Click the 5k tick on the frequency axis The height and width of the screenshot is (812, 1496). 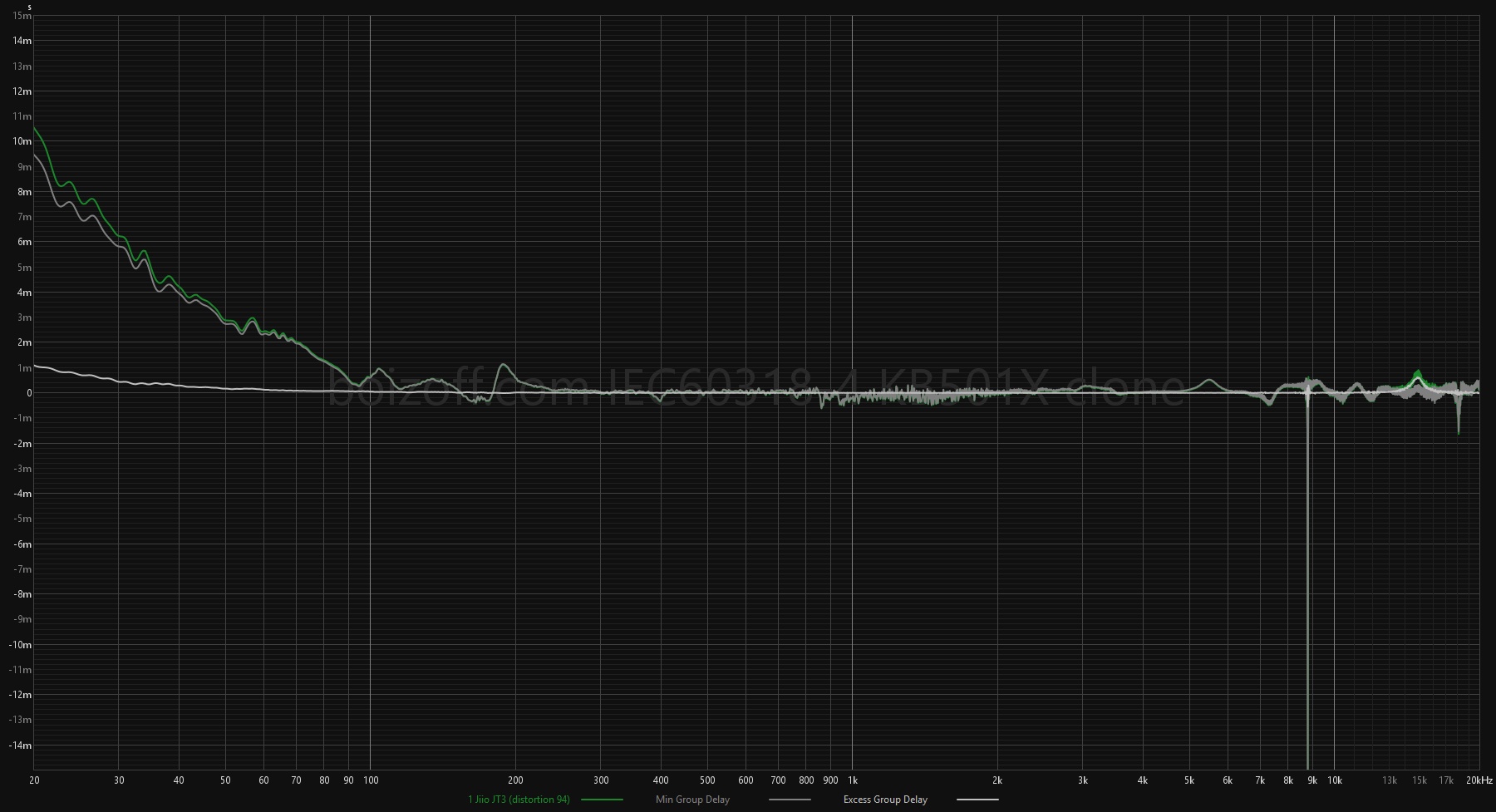click(1189, 780)
